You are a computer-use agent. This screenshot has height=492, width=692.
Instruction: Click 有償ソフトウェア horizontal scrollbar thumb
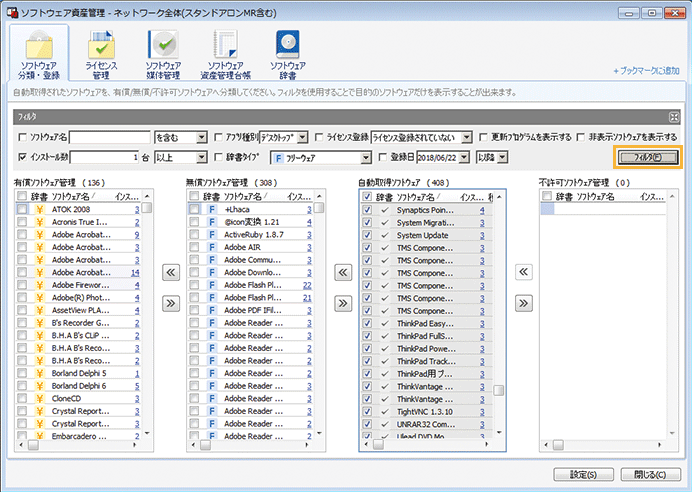coord(33,445)
